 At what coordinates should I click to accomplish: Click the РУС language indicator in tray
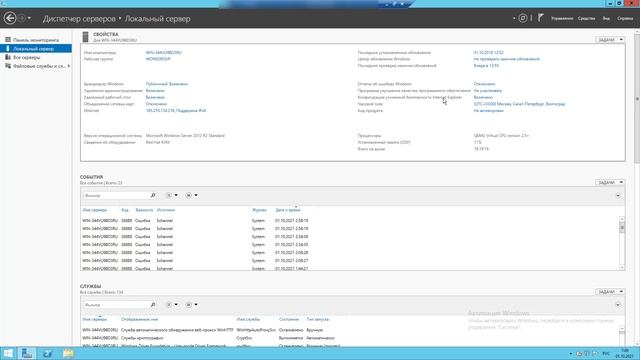pyautogui.click(x=606, y=353)
